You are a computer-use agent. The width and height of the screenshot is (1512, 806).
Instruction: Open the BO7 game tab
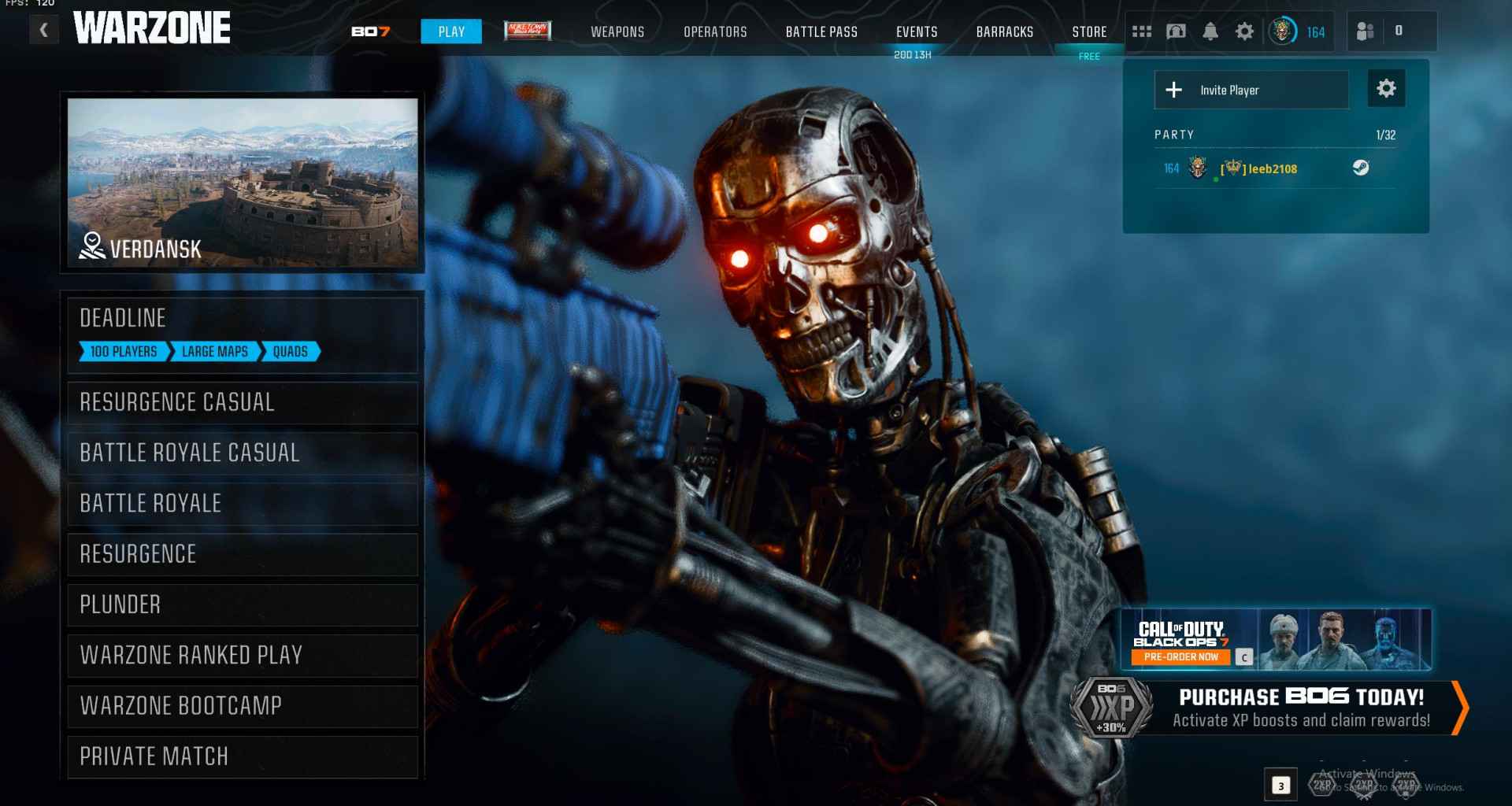(x=370, y=31)
